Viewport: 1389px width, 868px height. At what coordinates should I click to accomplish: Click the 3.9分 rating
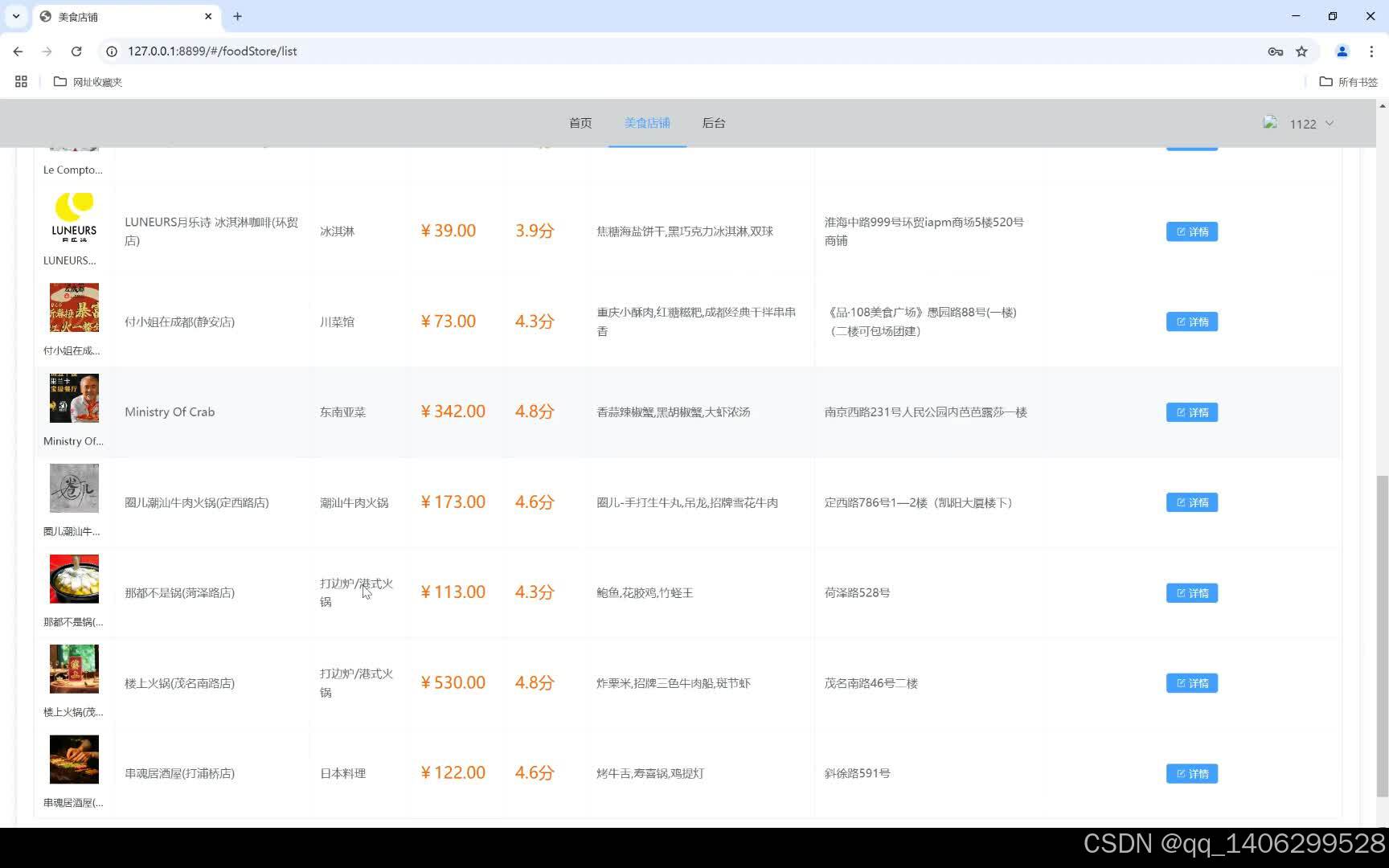(x=535, y=231)
